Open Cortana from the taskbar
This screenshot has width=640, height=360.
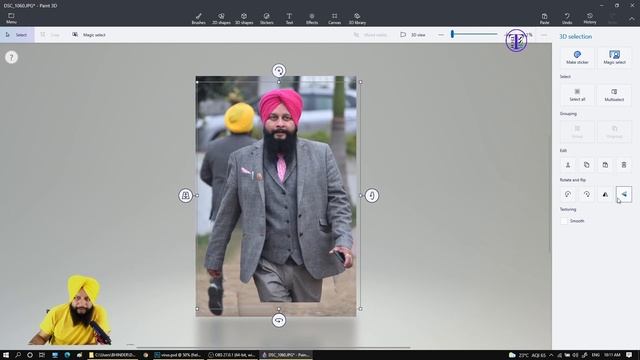pos(30,355)
